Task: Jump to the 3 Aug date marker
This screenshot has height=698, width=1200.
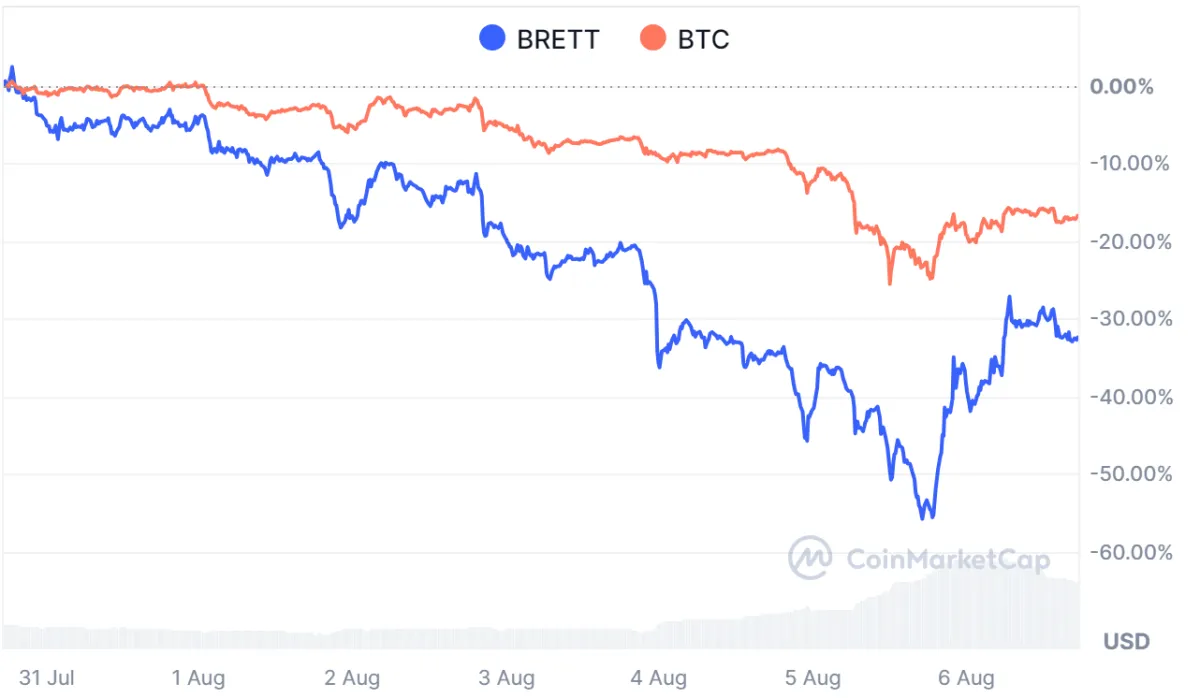Action: 505,678
